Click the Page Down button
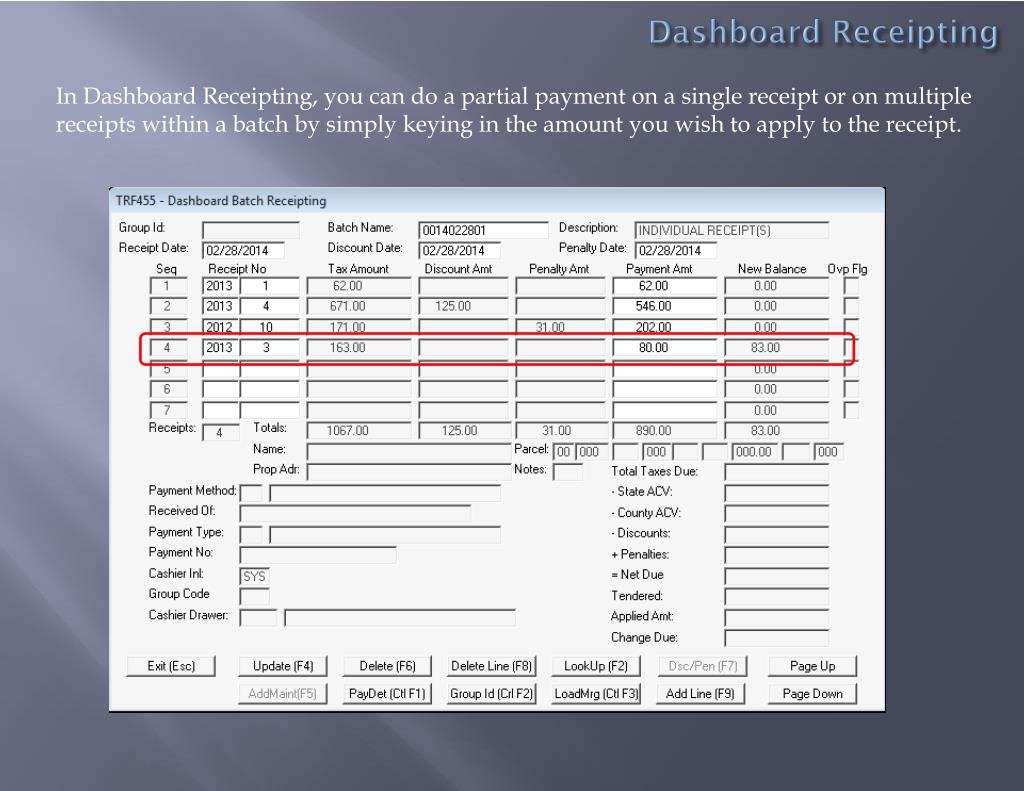This screenshot has height=791, width=1024. (812, 694)
